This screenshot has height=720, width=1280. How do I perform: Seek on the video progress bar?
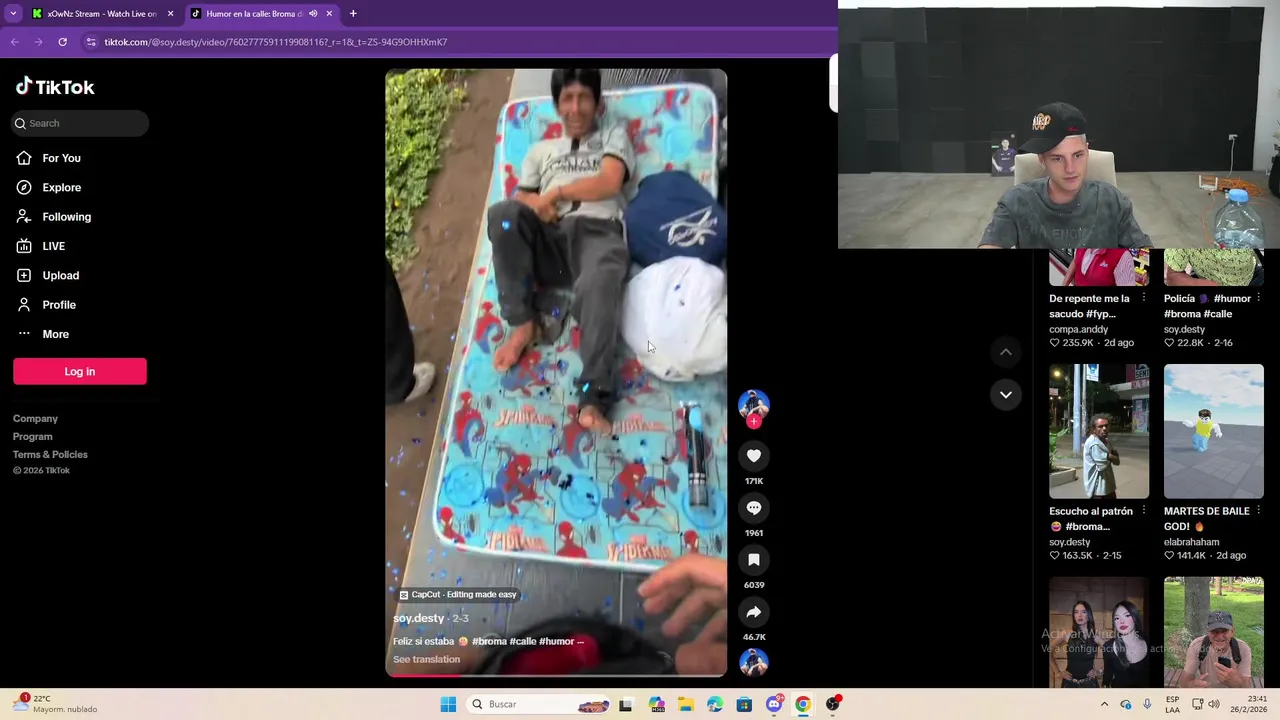click(556, 675)
